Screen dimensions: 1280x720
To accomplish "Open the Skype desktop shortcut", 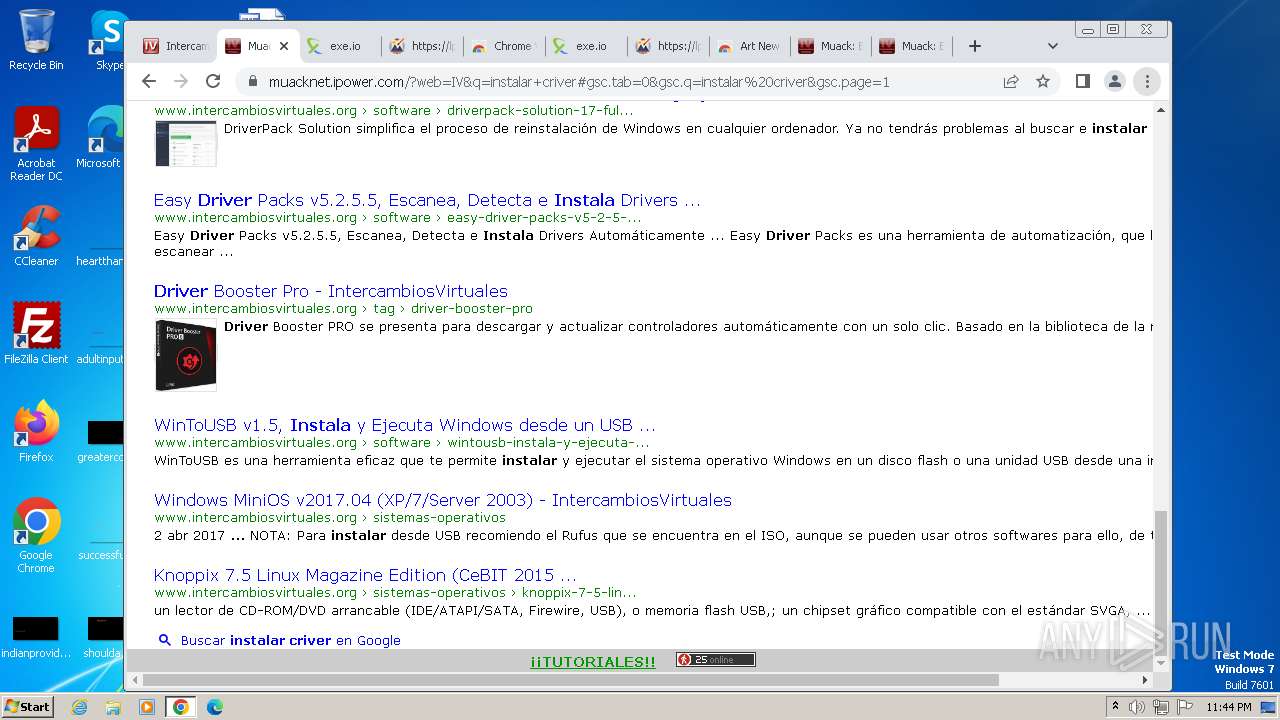I will 108,40.
